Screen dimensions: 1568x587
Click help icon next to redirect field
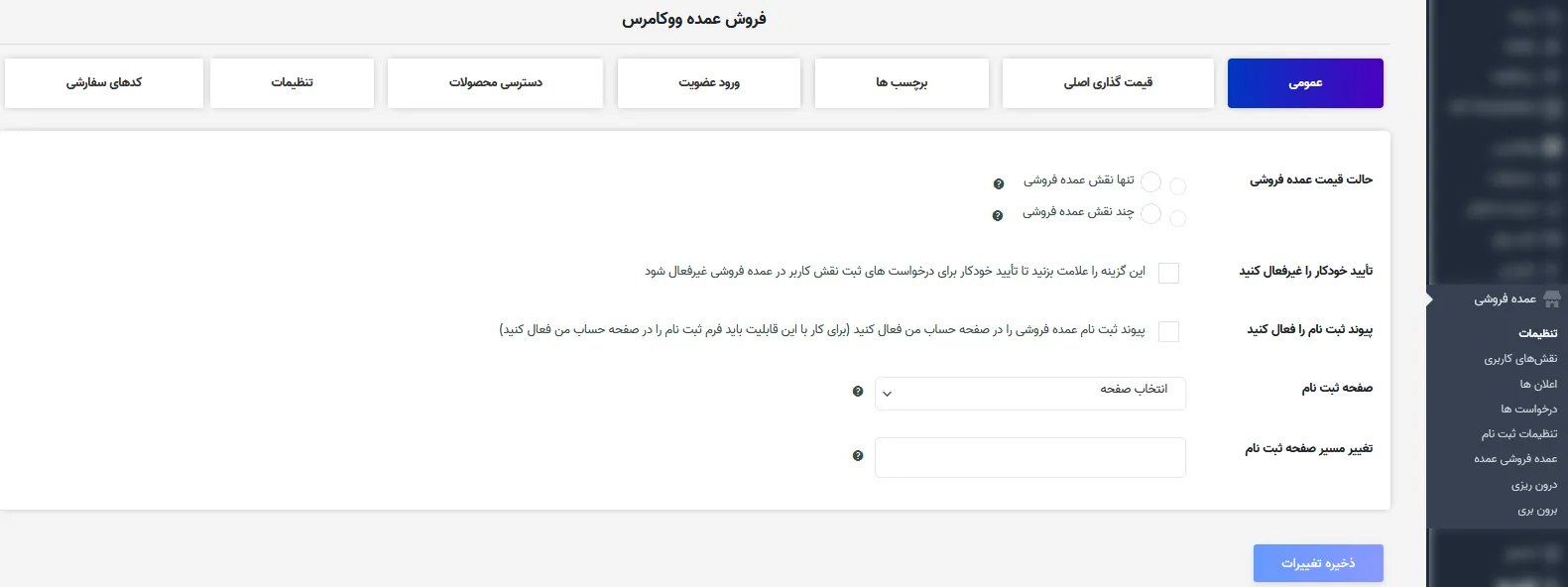point(858,456)
